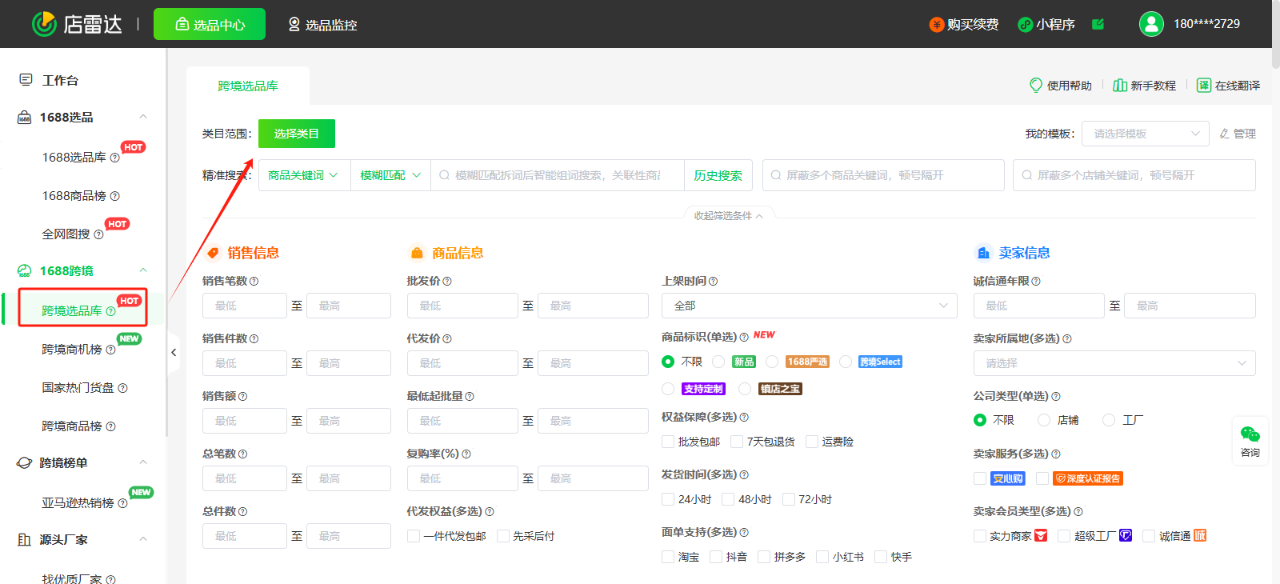Select the 店铺 company type radio
Screen dimensions: 1280x584
(x=1044, y=420)
